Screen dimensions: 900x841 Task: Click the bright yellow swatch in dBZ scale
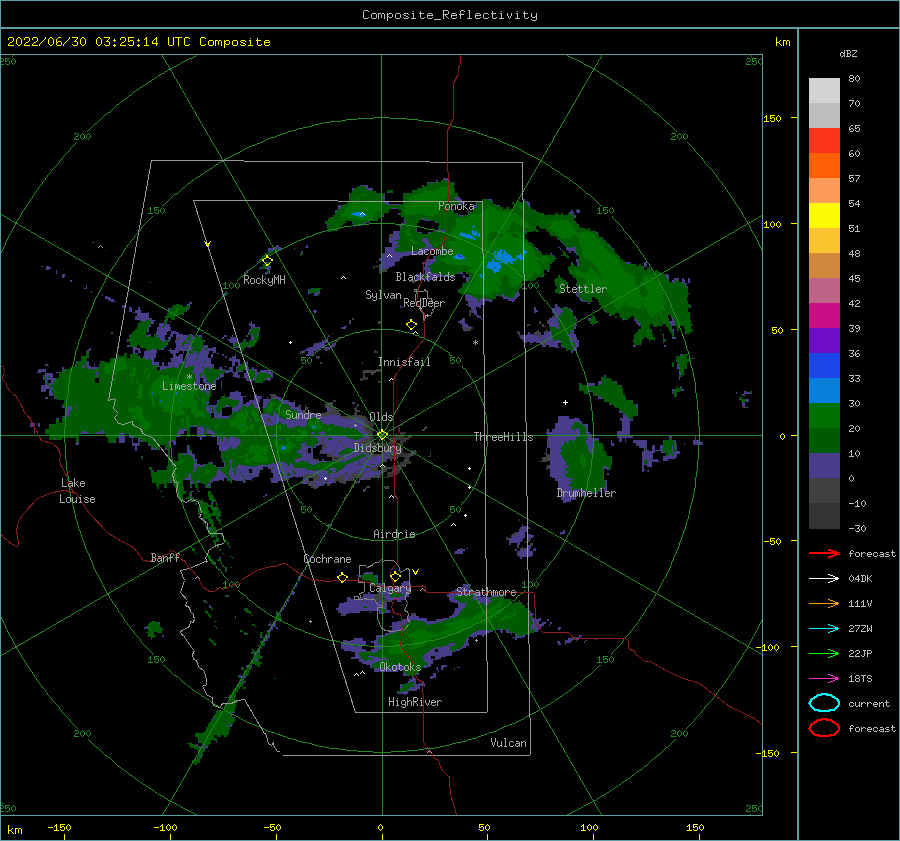824,215
